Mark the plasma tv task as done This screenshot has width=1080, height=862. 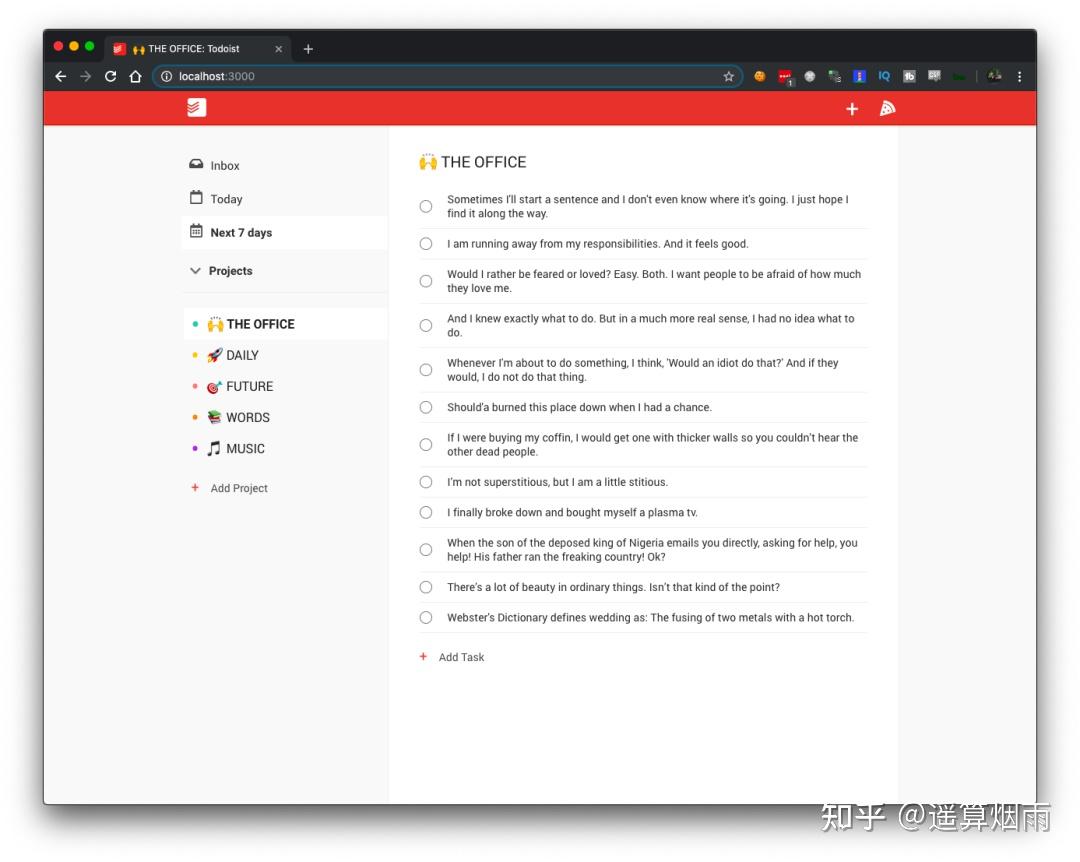coord(425,512)
